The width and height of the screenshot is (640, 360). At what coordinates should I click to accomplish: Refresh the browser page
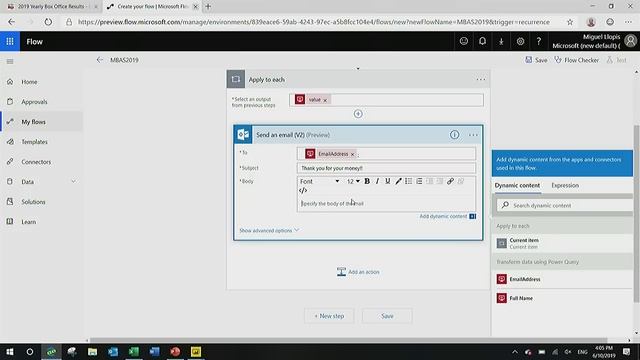coord(48,22)
